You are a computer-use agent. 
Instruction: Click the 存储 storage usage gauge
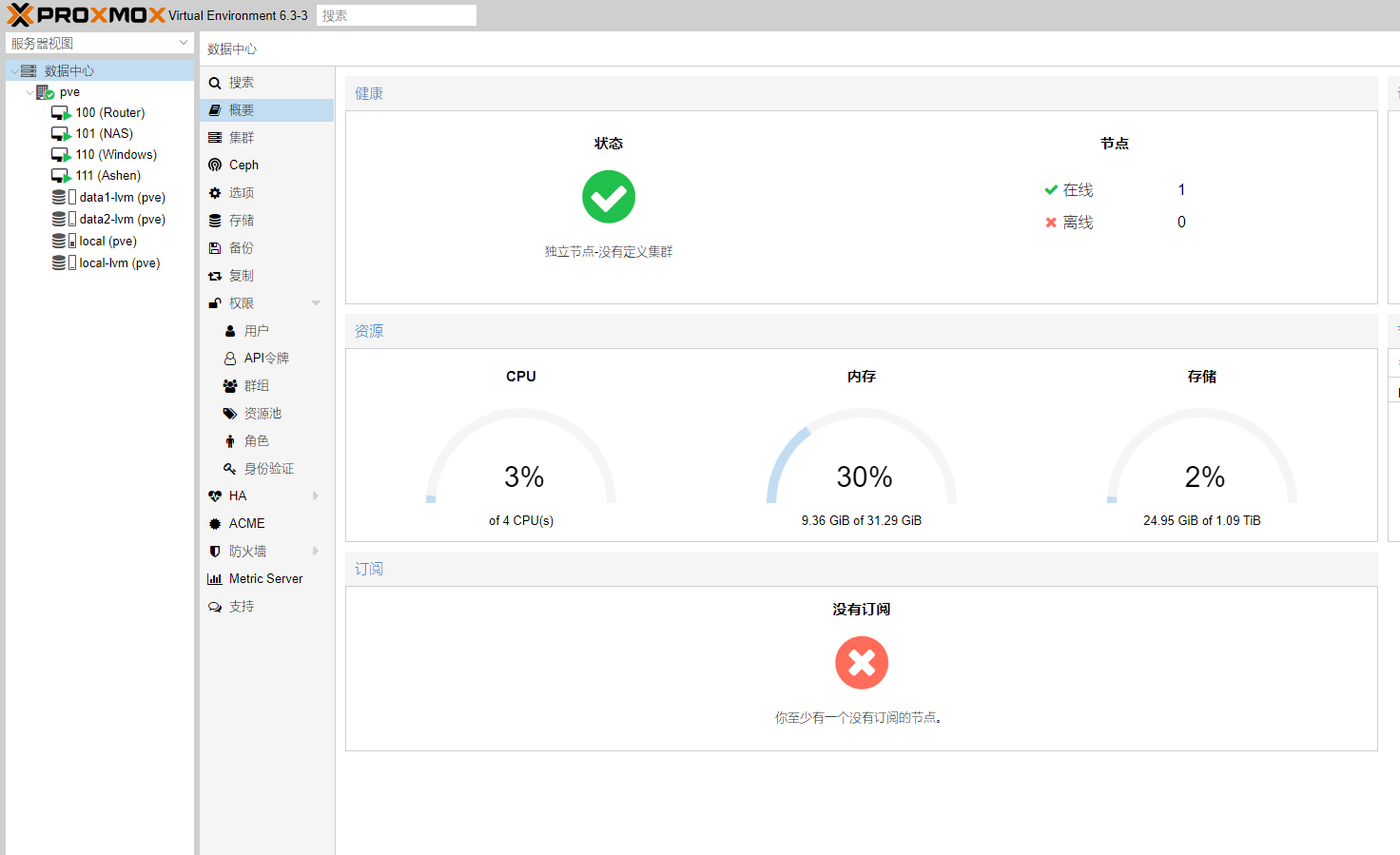pyautogui.click(x=1202, y=457)
